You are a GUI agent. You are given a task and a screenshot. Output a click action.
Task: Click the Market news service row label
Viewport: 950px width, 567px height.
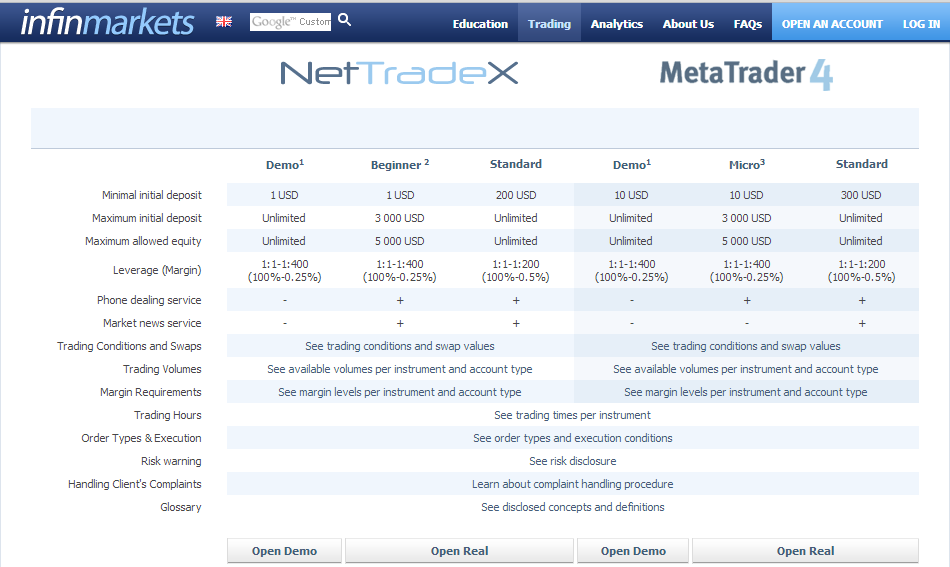coord(152,323)
